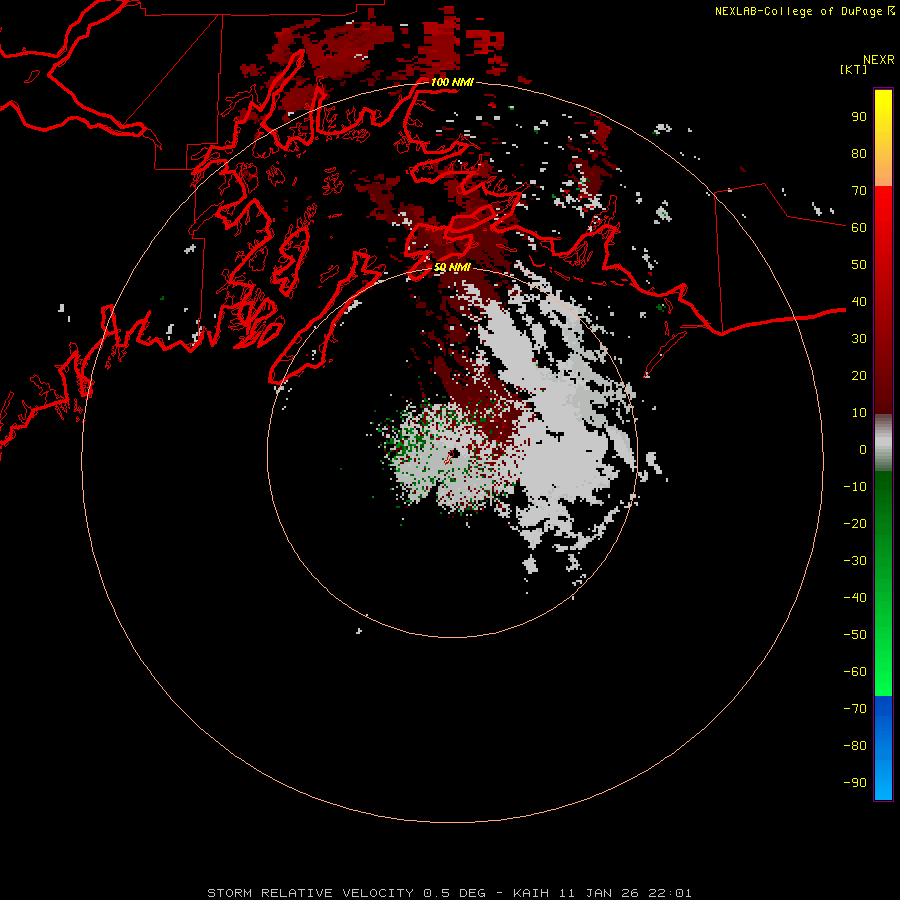This screenshot has width=900, height=900.
Task: Click the 40 value on velocity scale
Action: click(x=859, y=302)
